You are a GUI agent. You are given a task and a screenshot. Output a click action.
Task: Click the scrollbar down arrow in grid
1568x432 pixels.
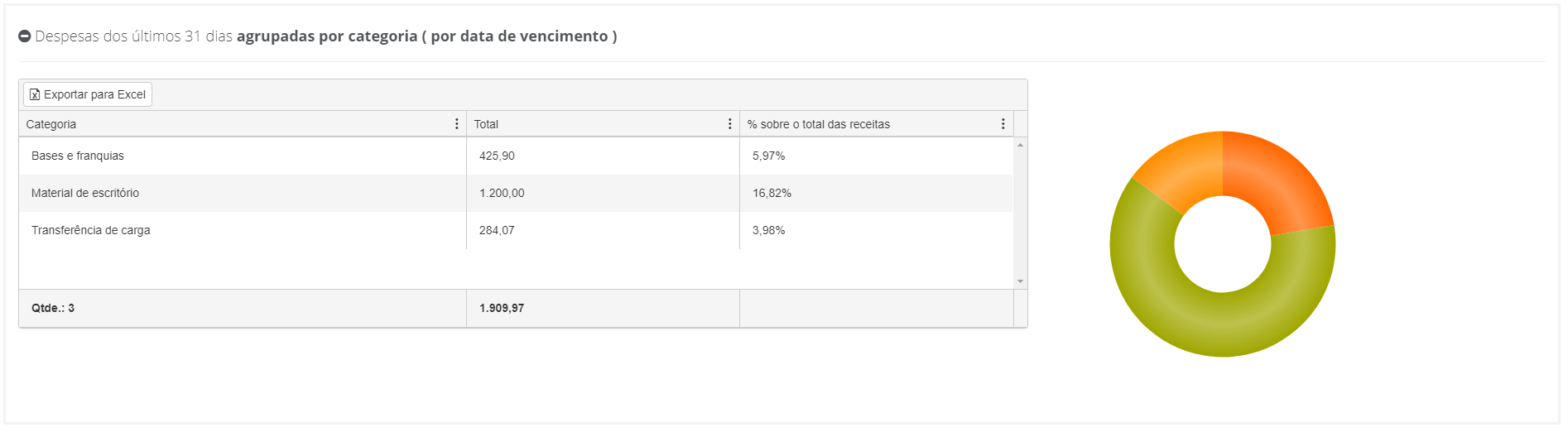click(1020, 281)
